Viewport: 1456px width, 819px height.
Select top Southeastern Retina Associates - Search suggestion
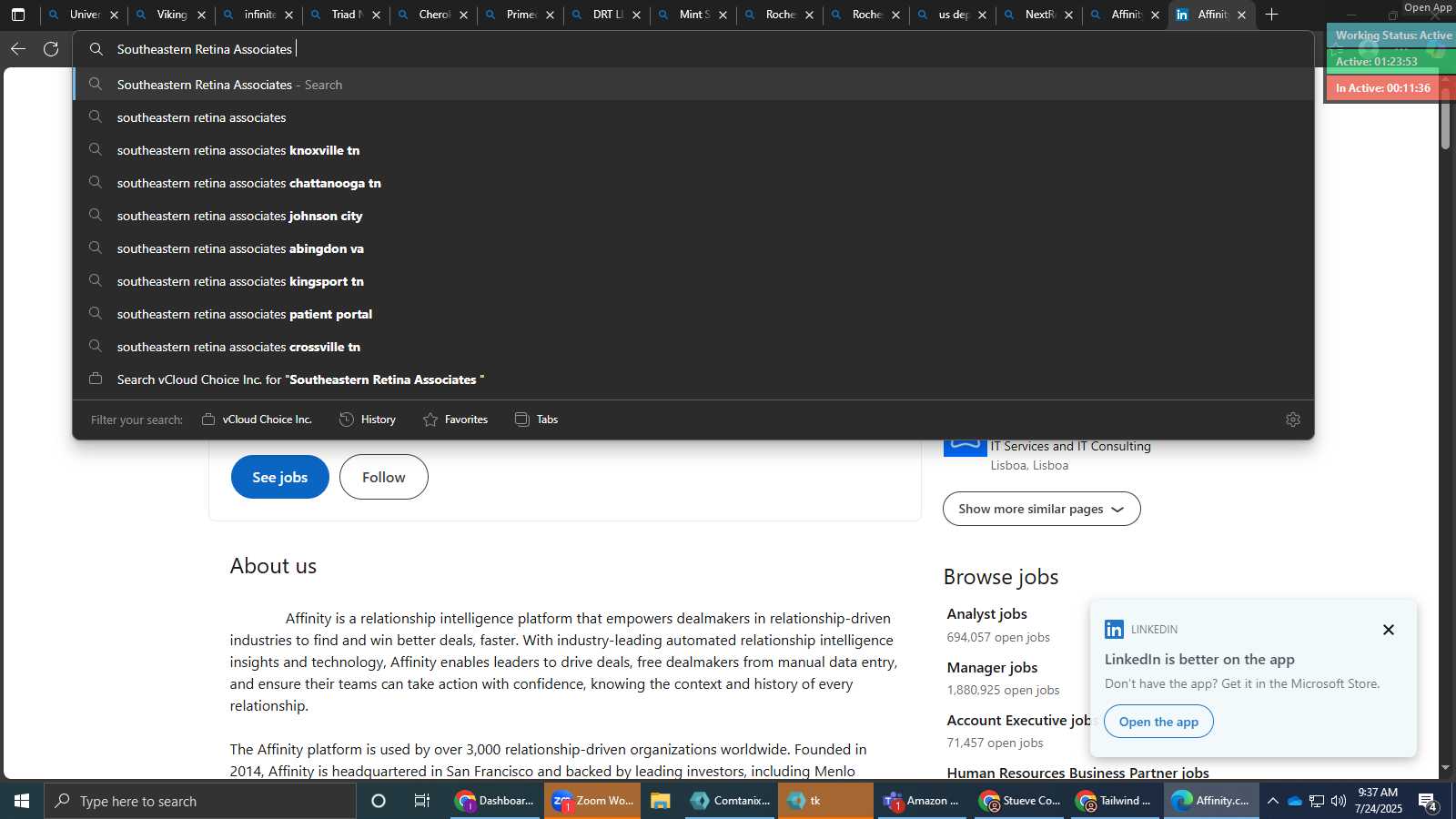point(693,85)
